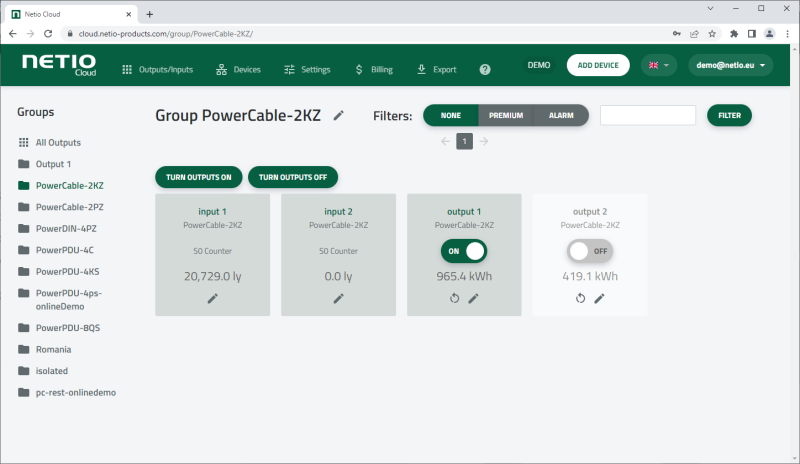The image size is (800, 464).
Task: Edit group name with pencil icon
Action: [339, 115]
